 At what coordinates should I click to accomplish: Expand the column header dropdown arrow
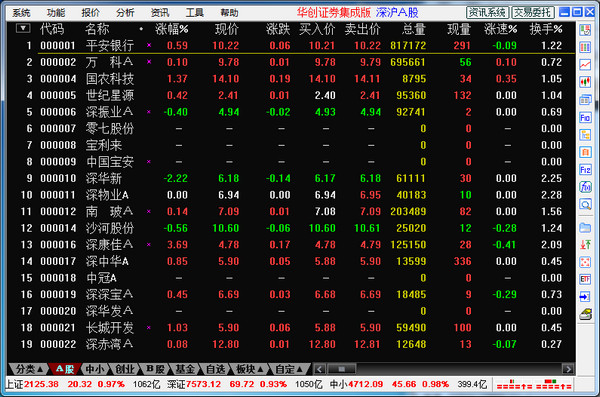23,28
